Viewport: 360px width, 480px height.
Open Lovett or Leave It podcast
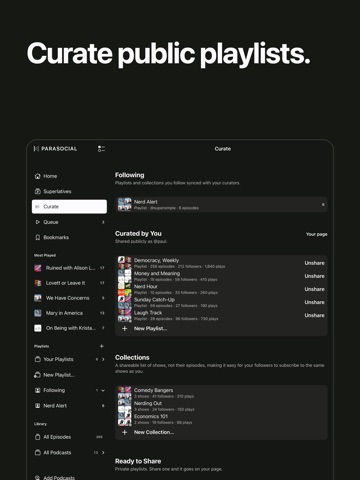69,283
